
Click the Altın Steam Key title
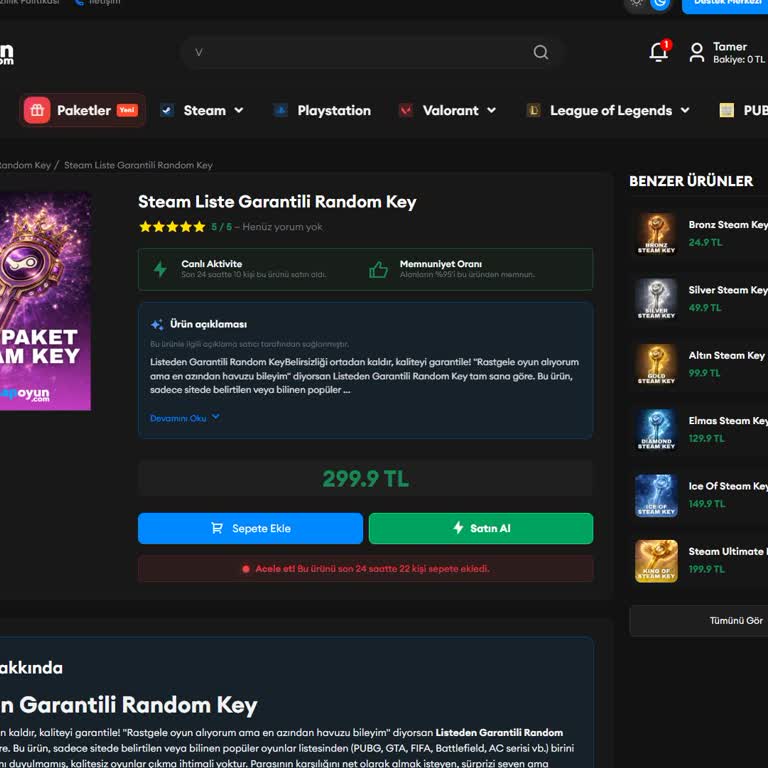pyautogui.click(x=726, y=355)
